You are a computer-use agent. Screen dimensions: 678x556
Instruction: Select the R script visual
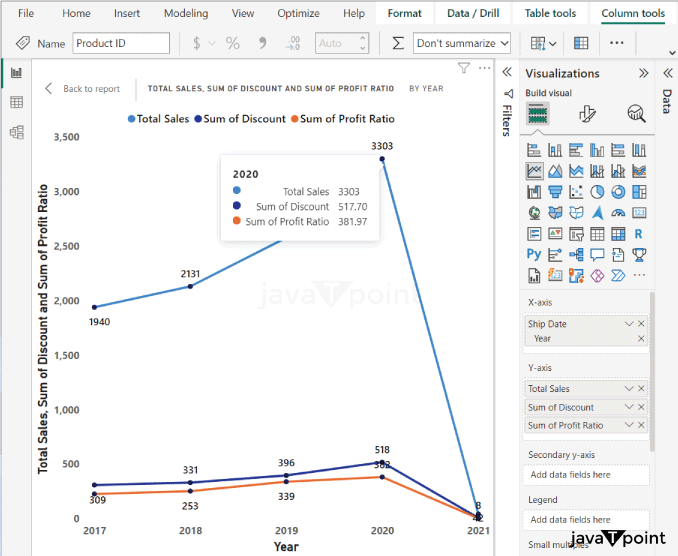[639, 234]
